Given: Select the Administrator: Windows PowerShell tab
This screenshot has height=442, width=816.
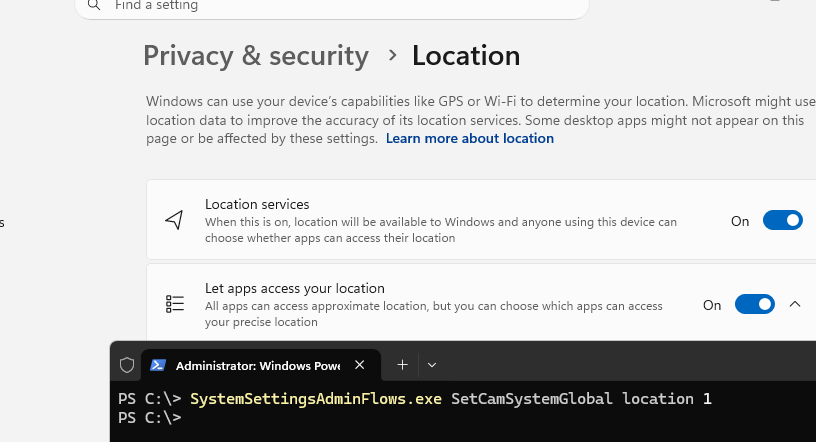Looking at the screenshot, I should coord(261,365).
